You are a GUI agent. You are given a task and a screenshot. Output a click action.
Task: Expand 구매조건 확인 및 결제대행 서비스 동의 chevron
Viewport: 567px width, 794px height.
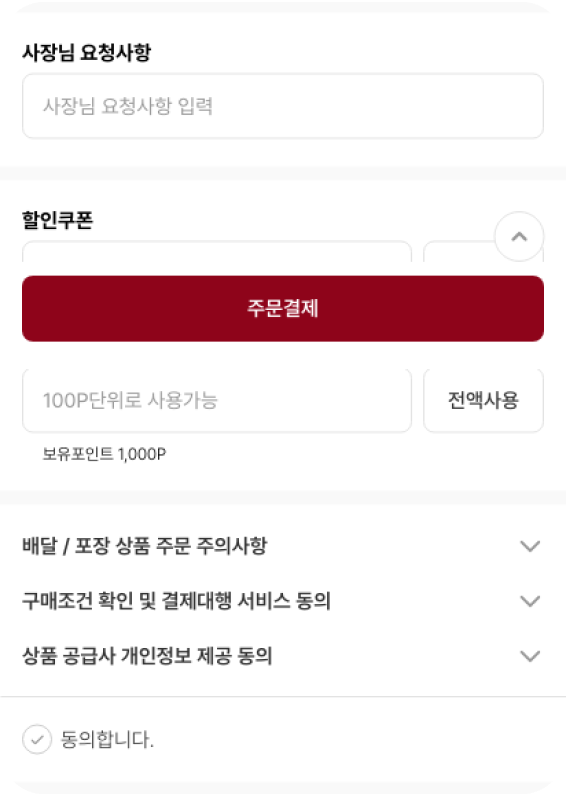coord(530,601)
